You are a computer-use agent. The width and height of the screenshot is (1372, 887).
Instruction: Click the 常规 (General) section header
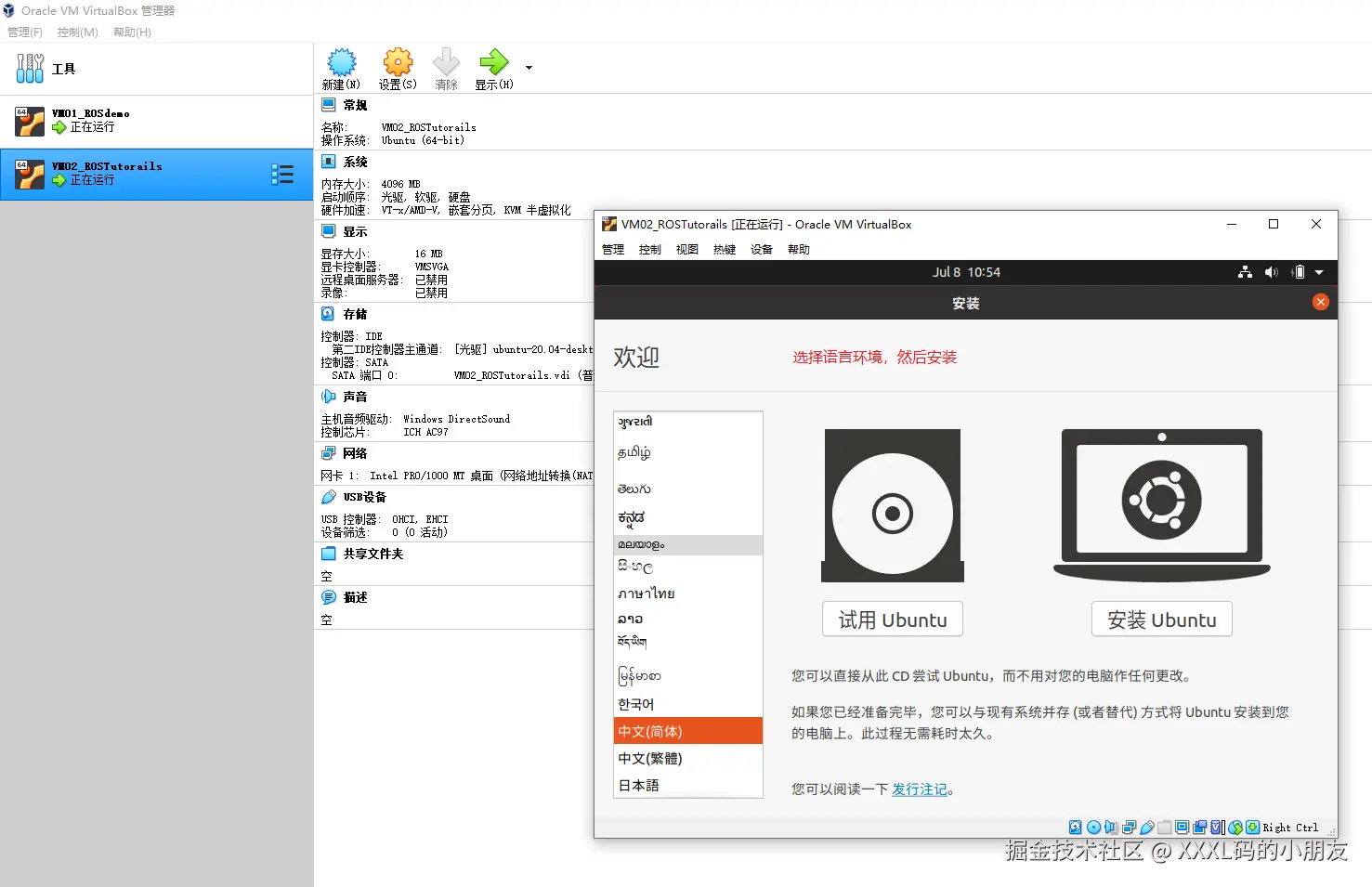tap(355, 106)
